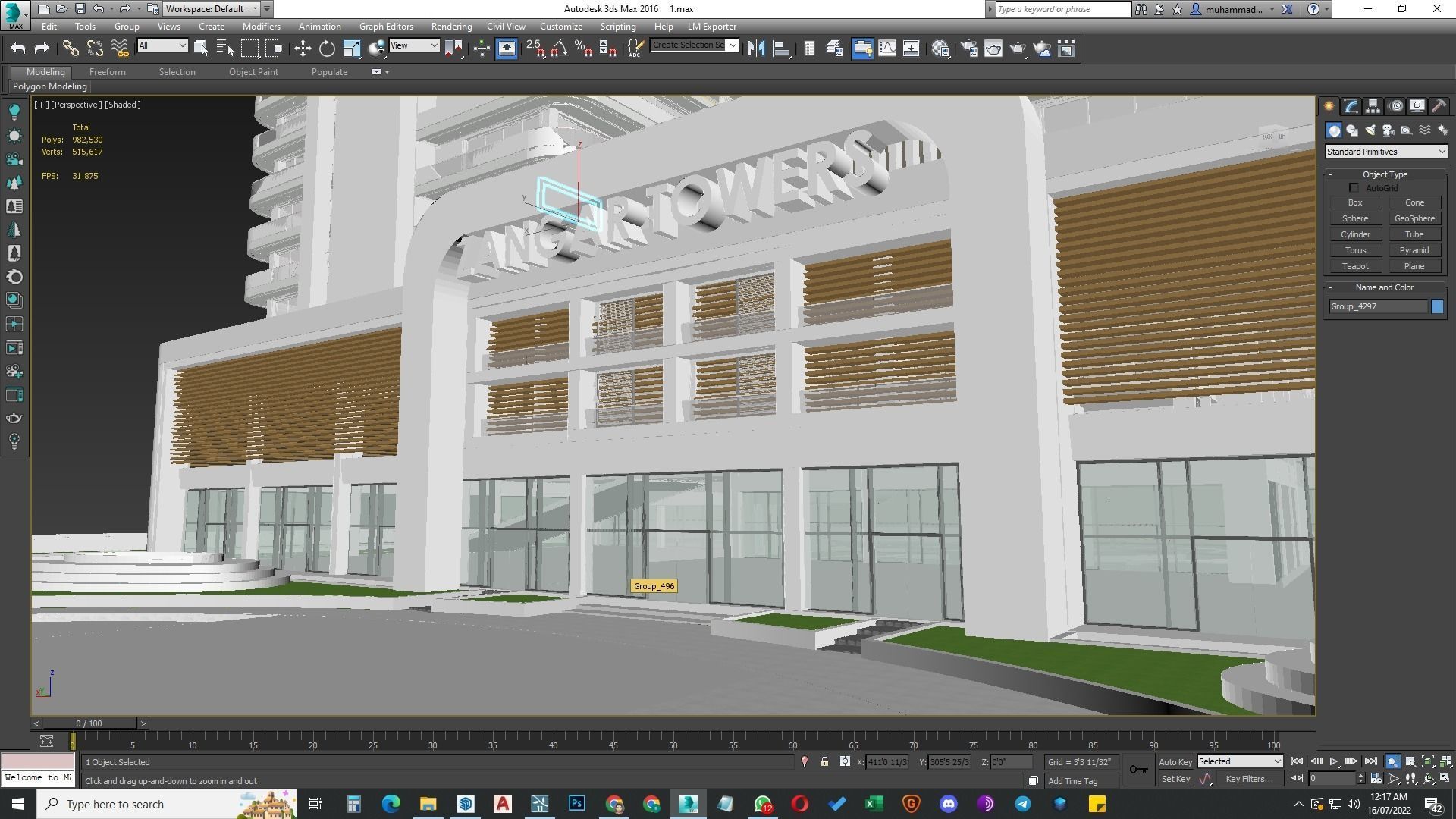The height and width of the screenshot is (819, 1456).
Task: Open Select by Name list icon
Action: 225,49
